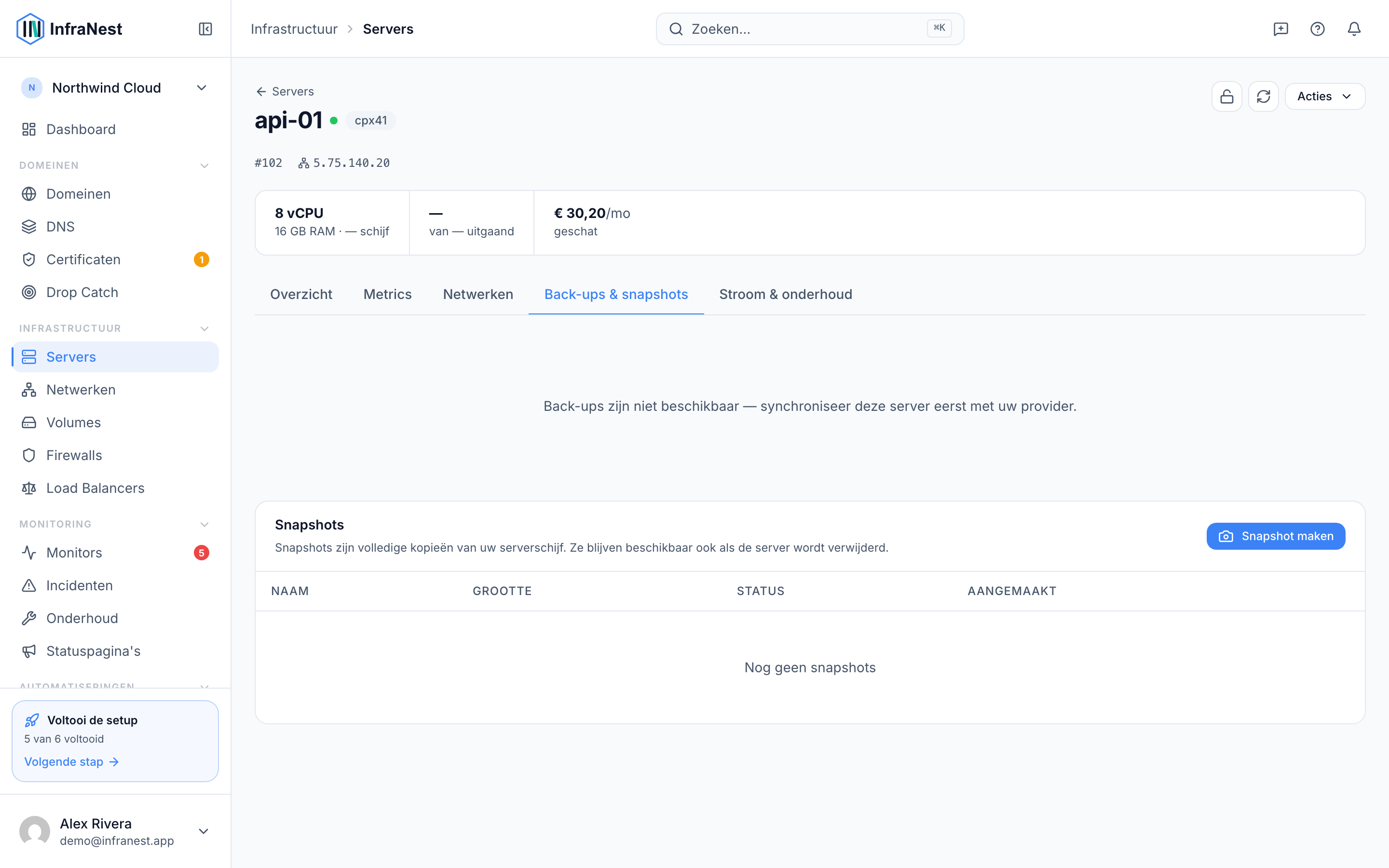Screen dimensions: 1389x868
Task: Click the 'Nog geen snapshots' text
Action: point(810,668)
